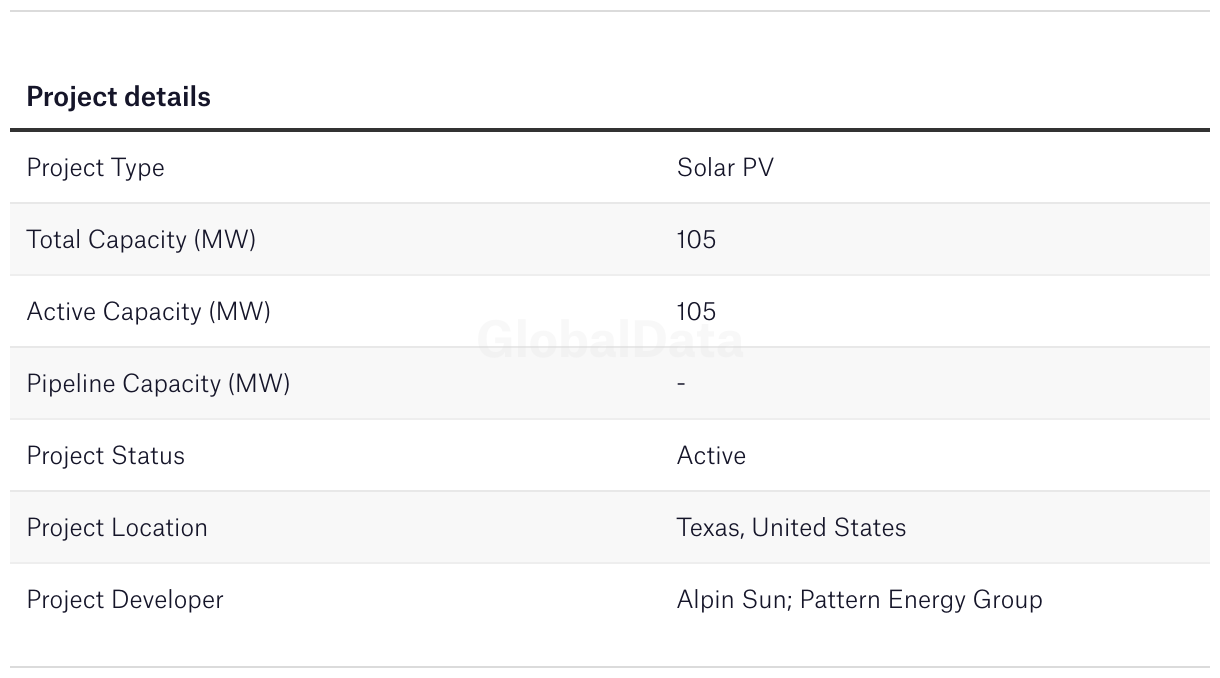Select the Active Capacity (MW) label

pyautogui.click(x=148, y=312)
